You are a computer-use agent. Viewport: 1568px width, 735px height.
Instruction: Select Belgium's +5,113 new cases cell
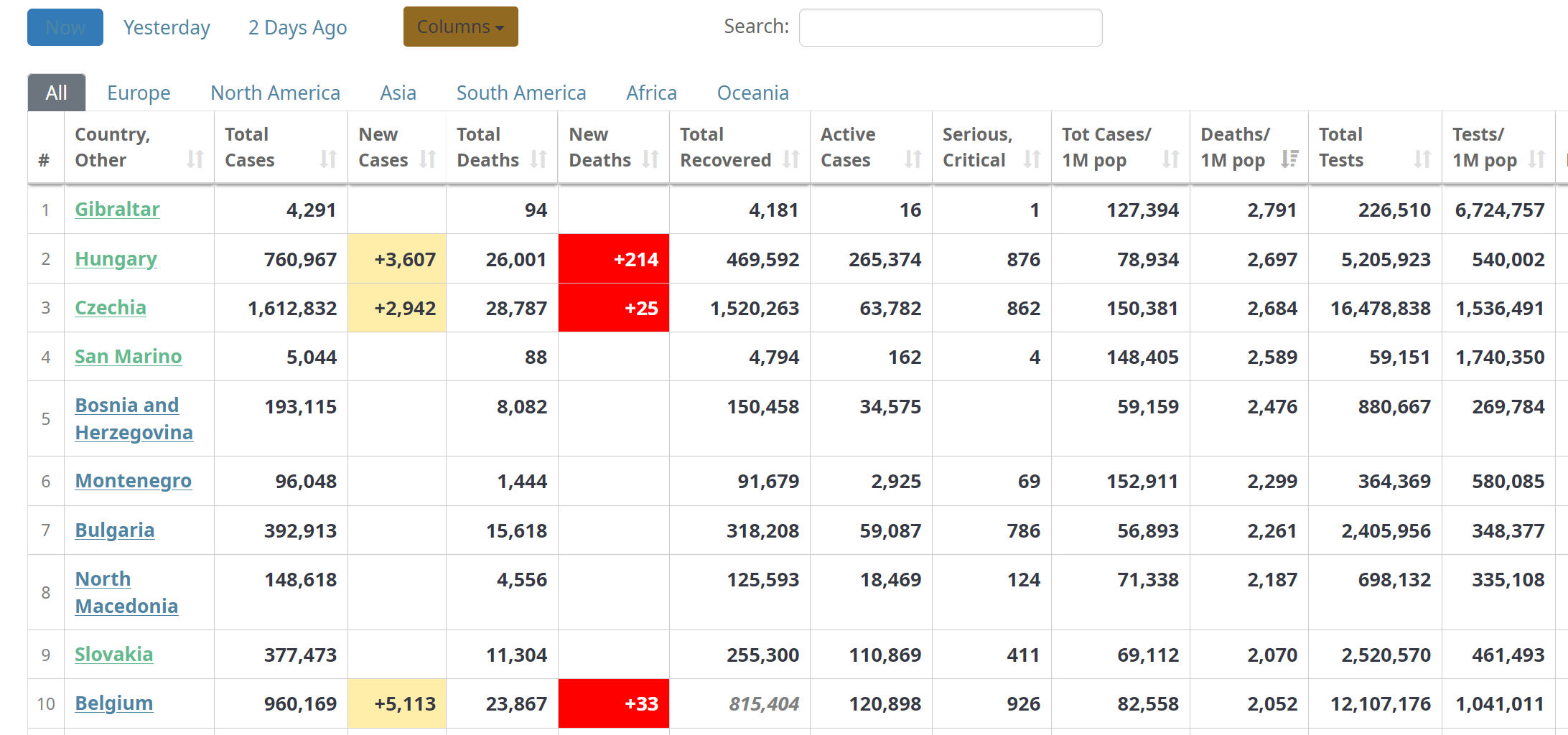pyautogui.click(x=397, y=703)
